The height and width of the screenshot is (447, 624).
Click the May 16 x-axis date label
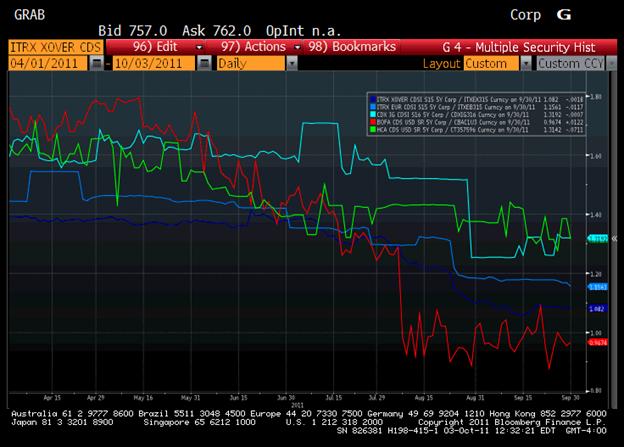click(143, 398)
